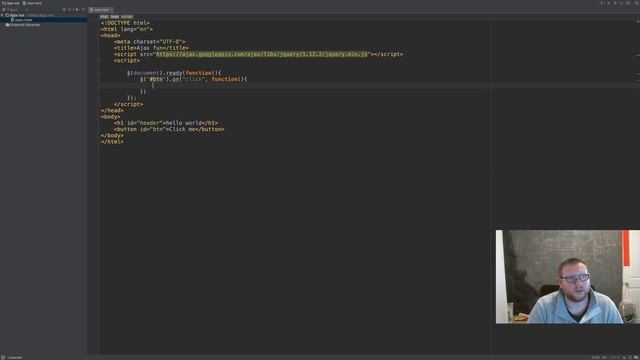Collapse the Ajax test project folder arrow
The width and height of the screenshot is (640, 360).
click(x=2, y=15)
